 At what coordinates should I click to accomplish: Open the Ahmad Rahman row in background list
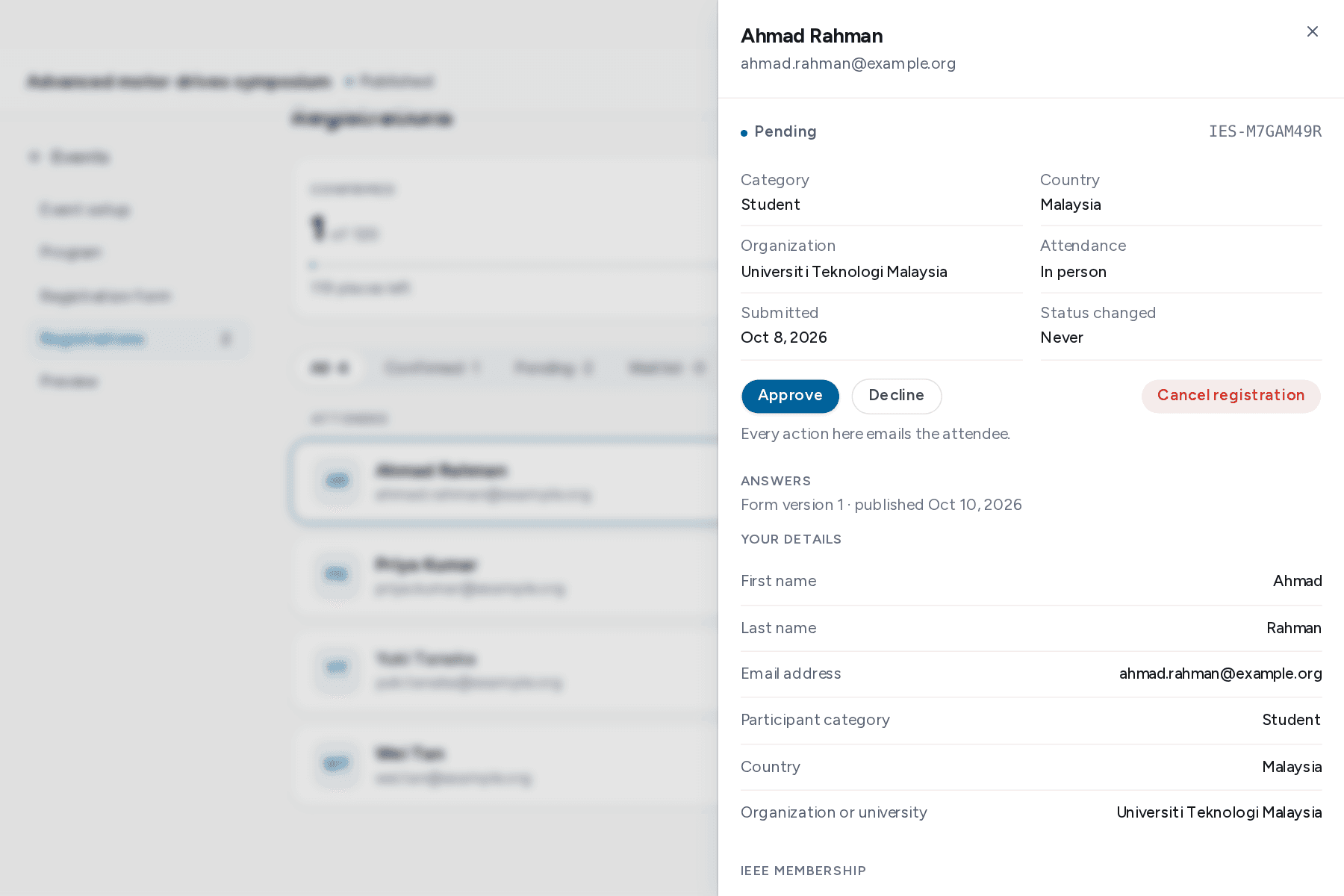click(x=505, y=482)
